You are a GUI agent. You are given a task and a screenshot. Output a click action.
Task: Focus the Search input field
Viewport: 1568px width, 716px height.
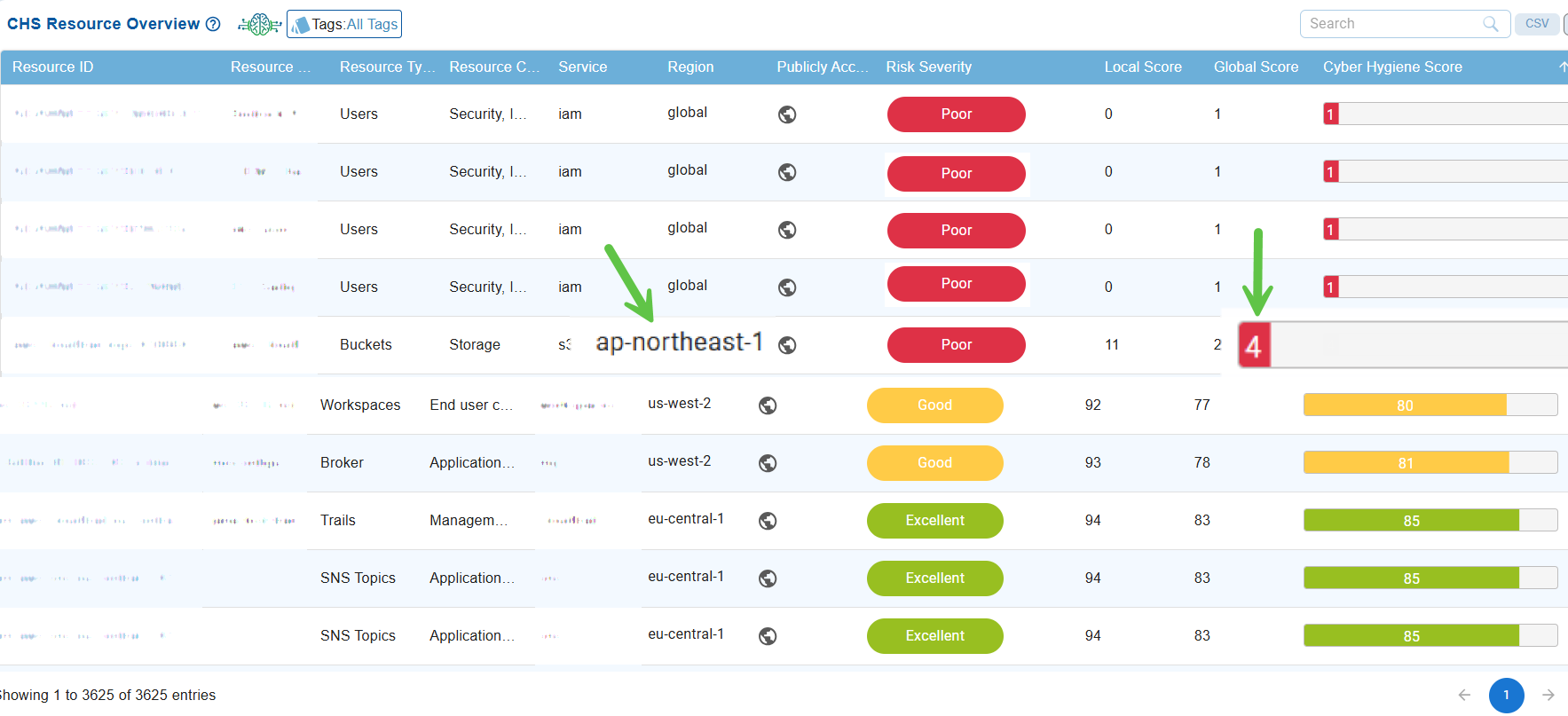[x=1389, y=24]
